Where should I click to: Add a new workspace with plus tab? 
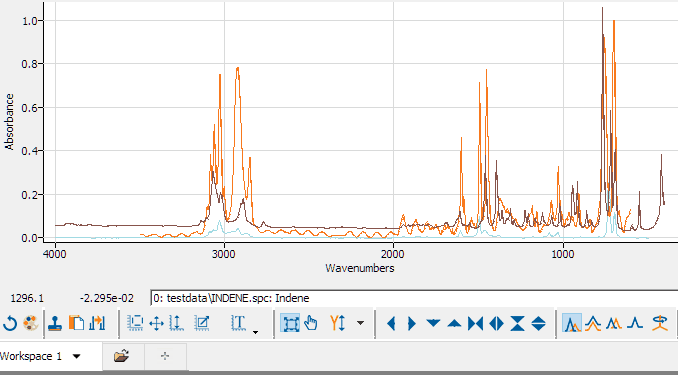pyautogui.click(x=165, y=356)
